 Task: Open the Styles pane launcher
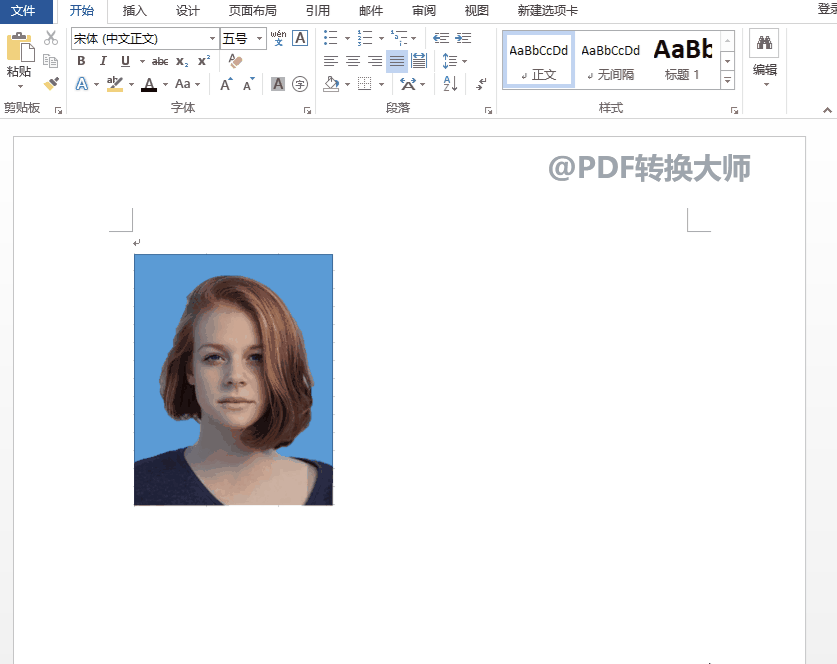(x=735, y=110)
